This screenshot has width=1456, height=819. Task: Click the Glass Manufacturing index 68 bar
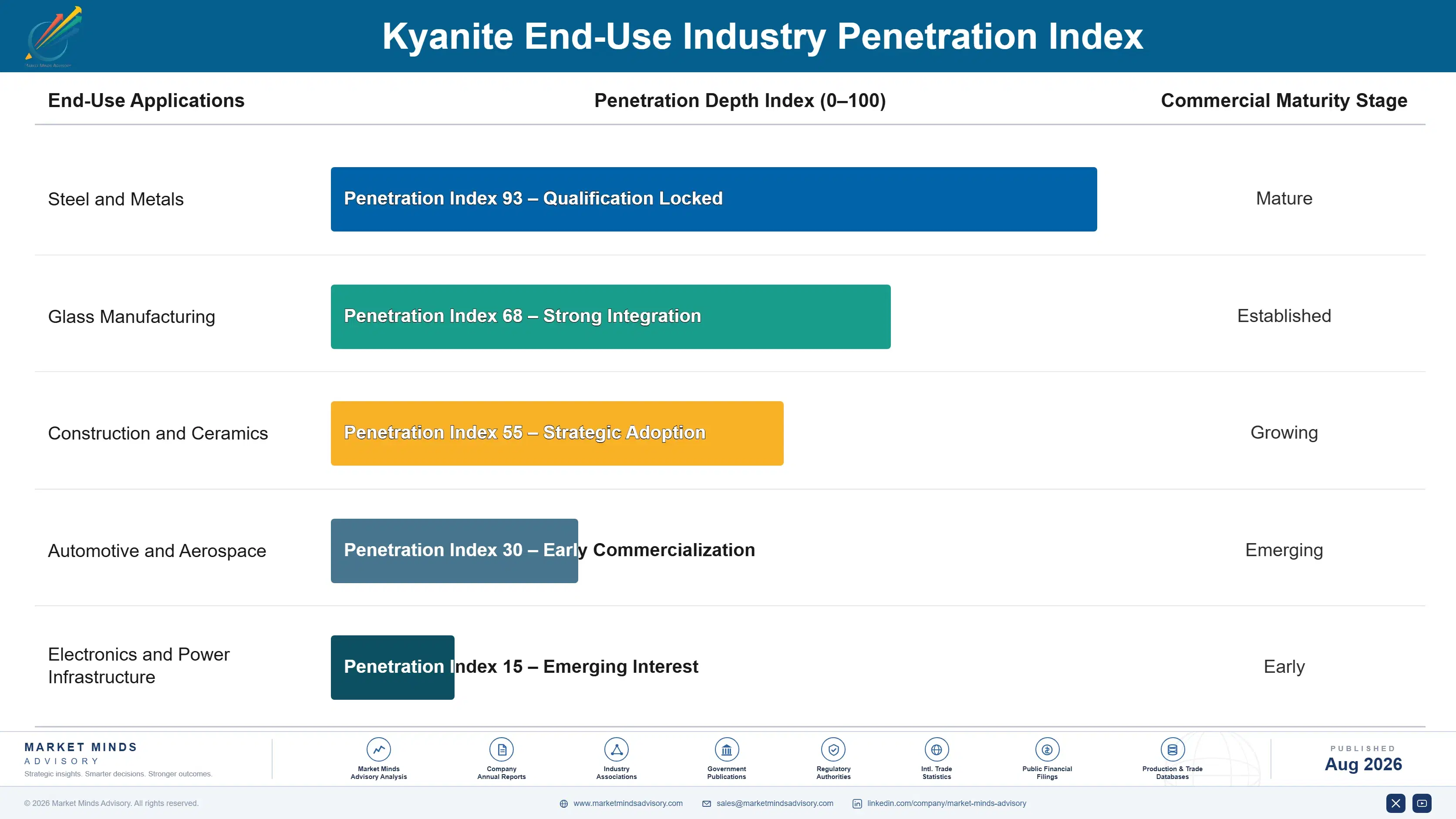point(610,316)
